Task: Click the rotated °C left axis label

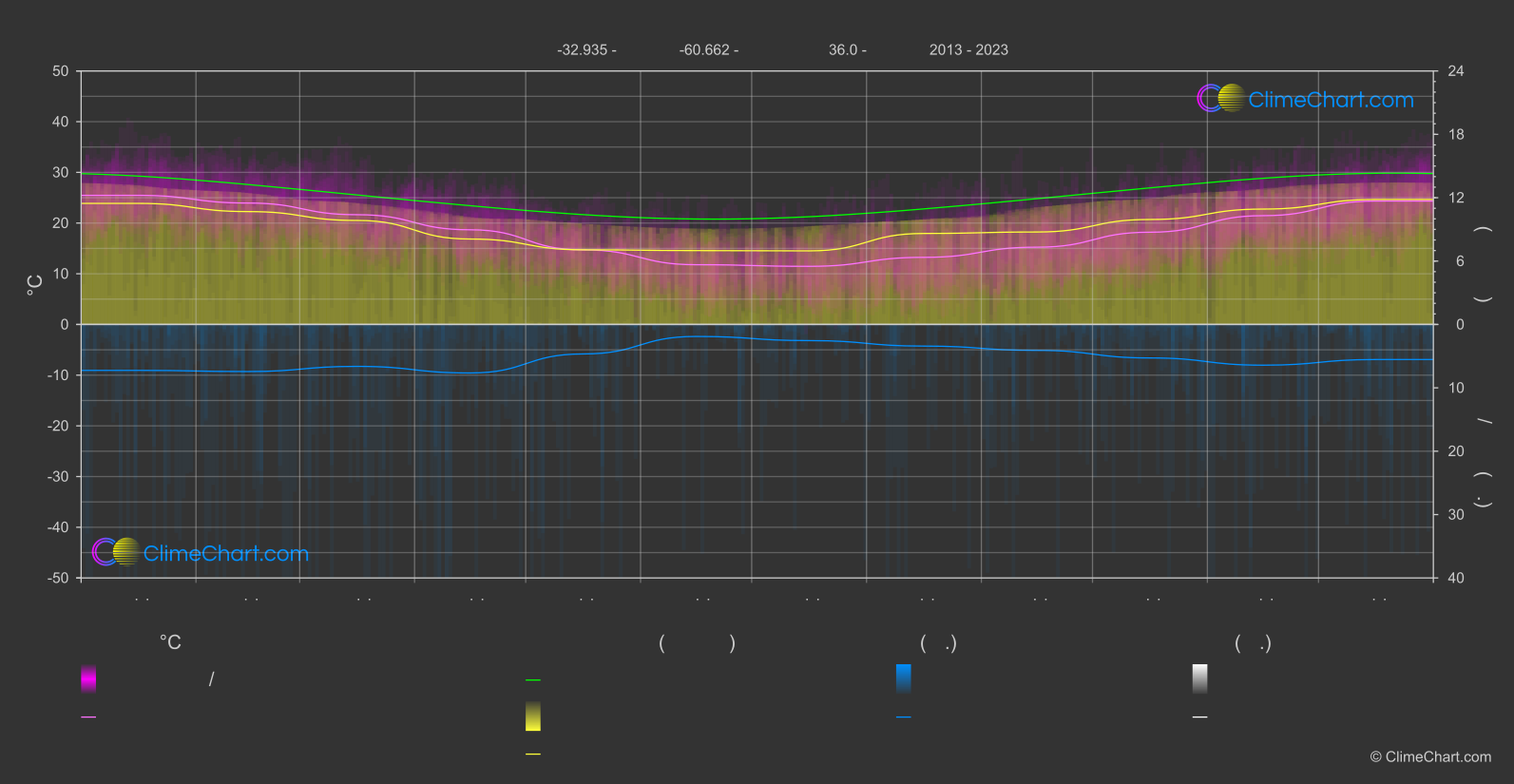Action: point(35,285)
